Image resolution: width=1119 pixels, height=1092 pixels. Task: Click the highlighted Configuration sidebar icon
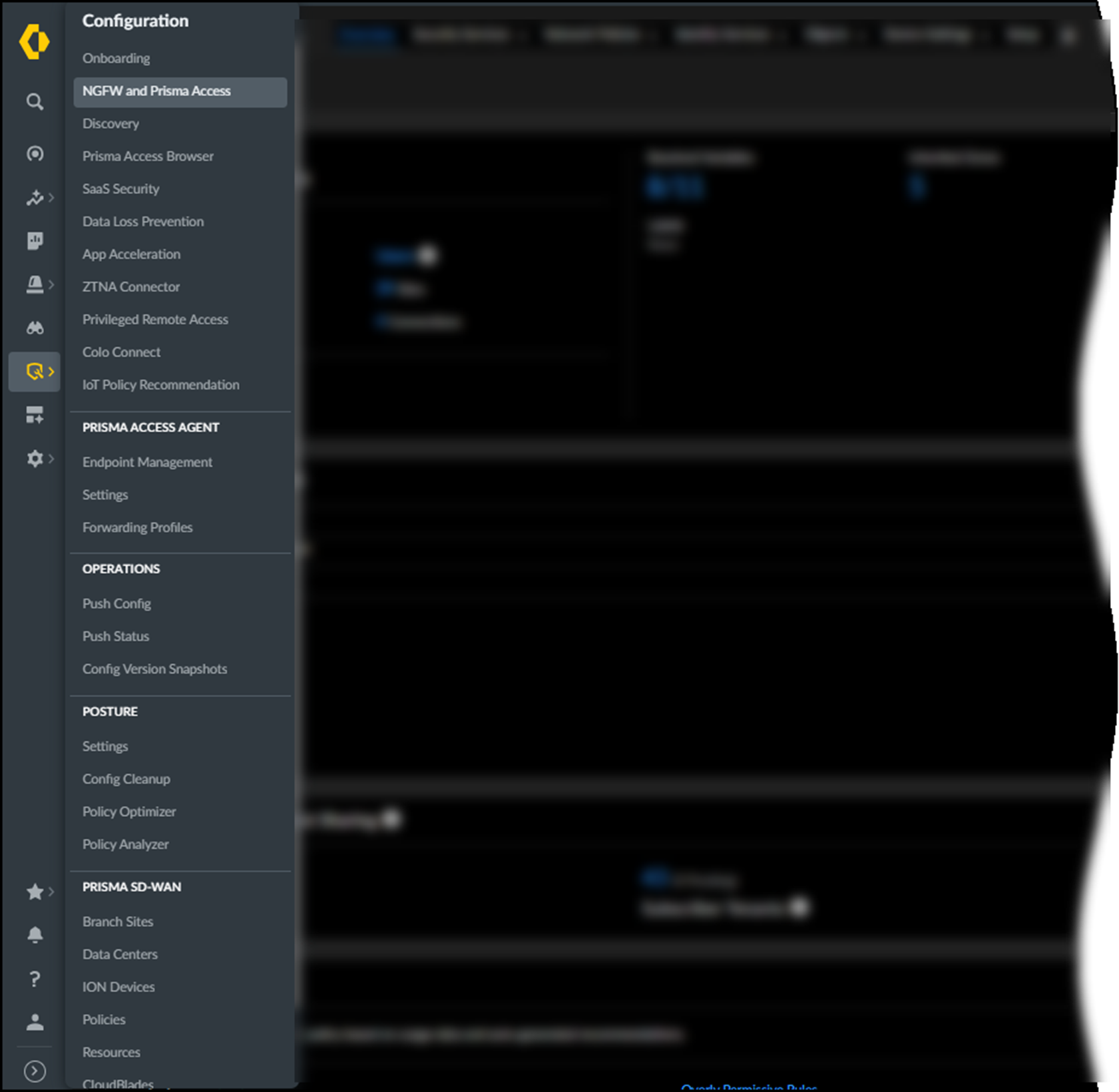click(35, 372)
